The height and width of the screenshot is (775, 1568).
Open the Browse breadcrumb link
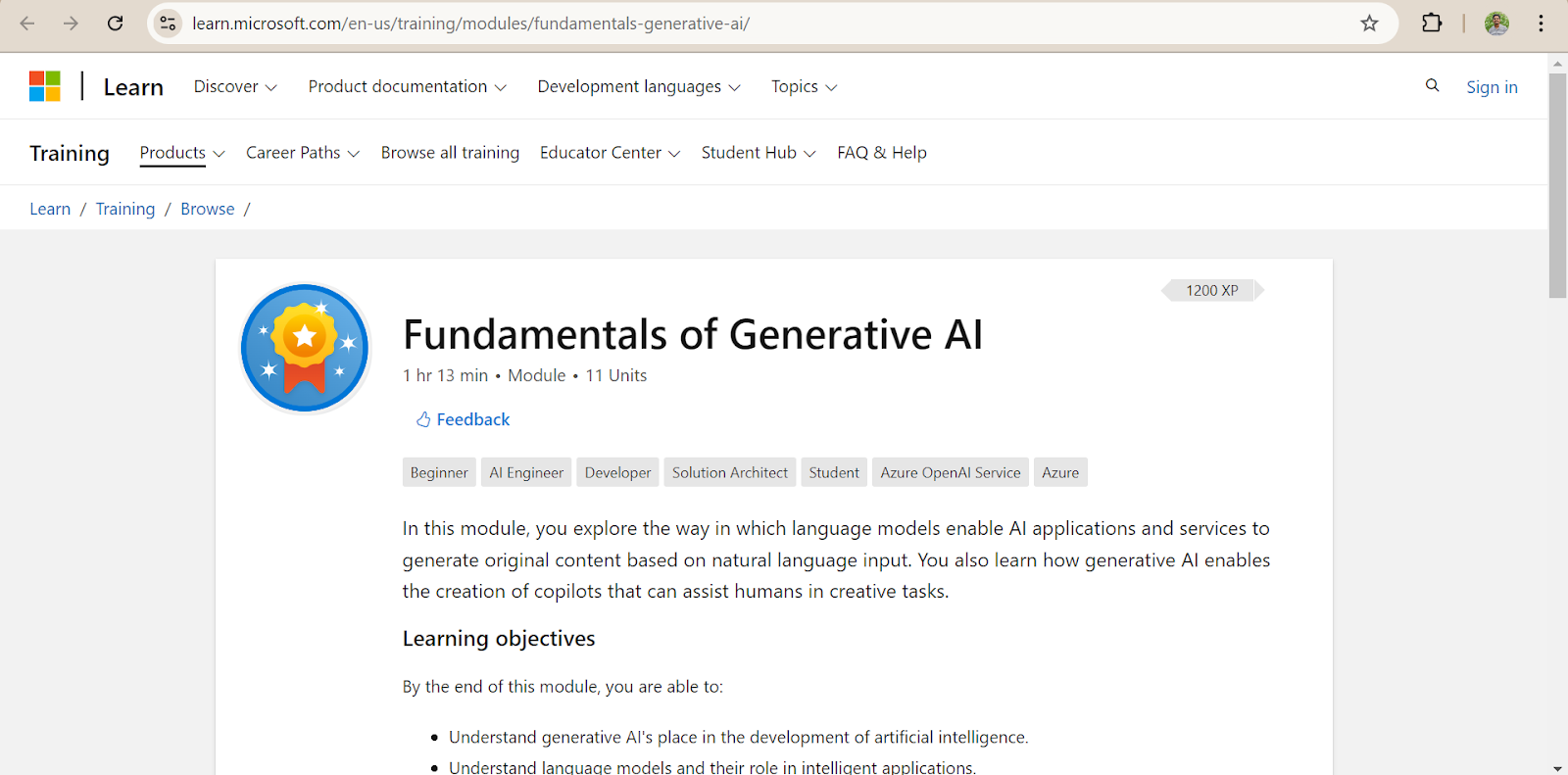pos(208,209)
